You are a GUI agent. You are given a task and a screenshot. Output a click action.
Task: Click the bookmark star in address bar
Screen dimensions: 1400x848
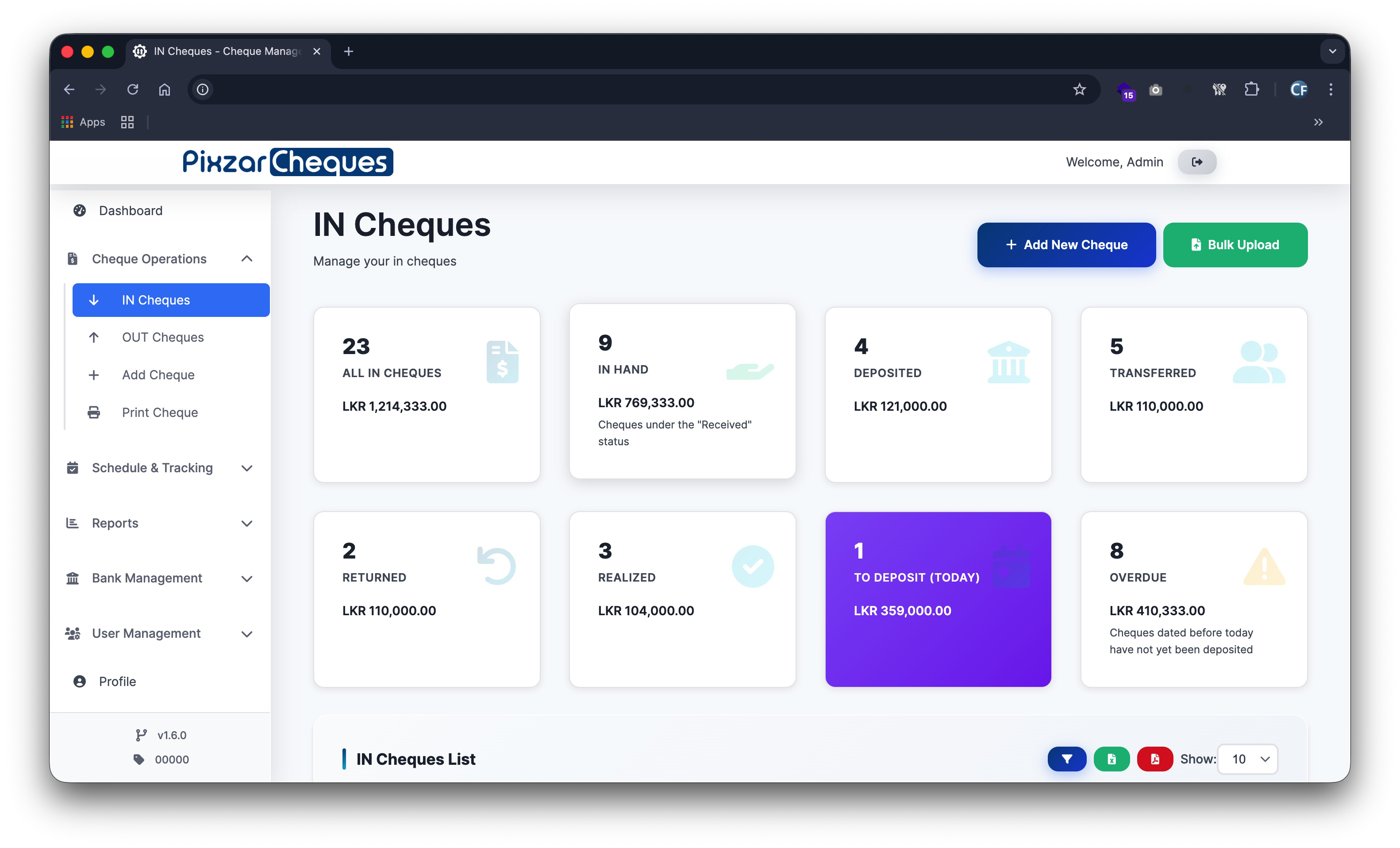pos(1079,89)
